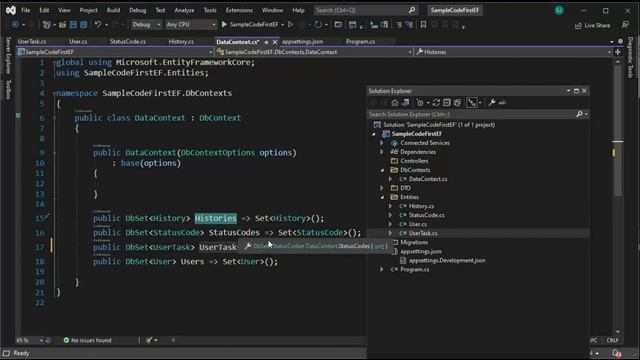Expand Program.cs node in Solution Explorer
The height and width of the screenshot is (360, 640).
coord(382,269)
